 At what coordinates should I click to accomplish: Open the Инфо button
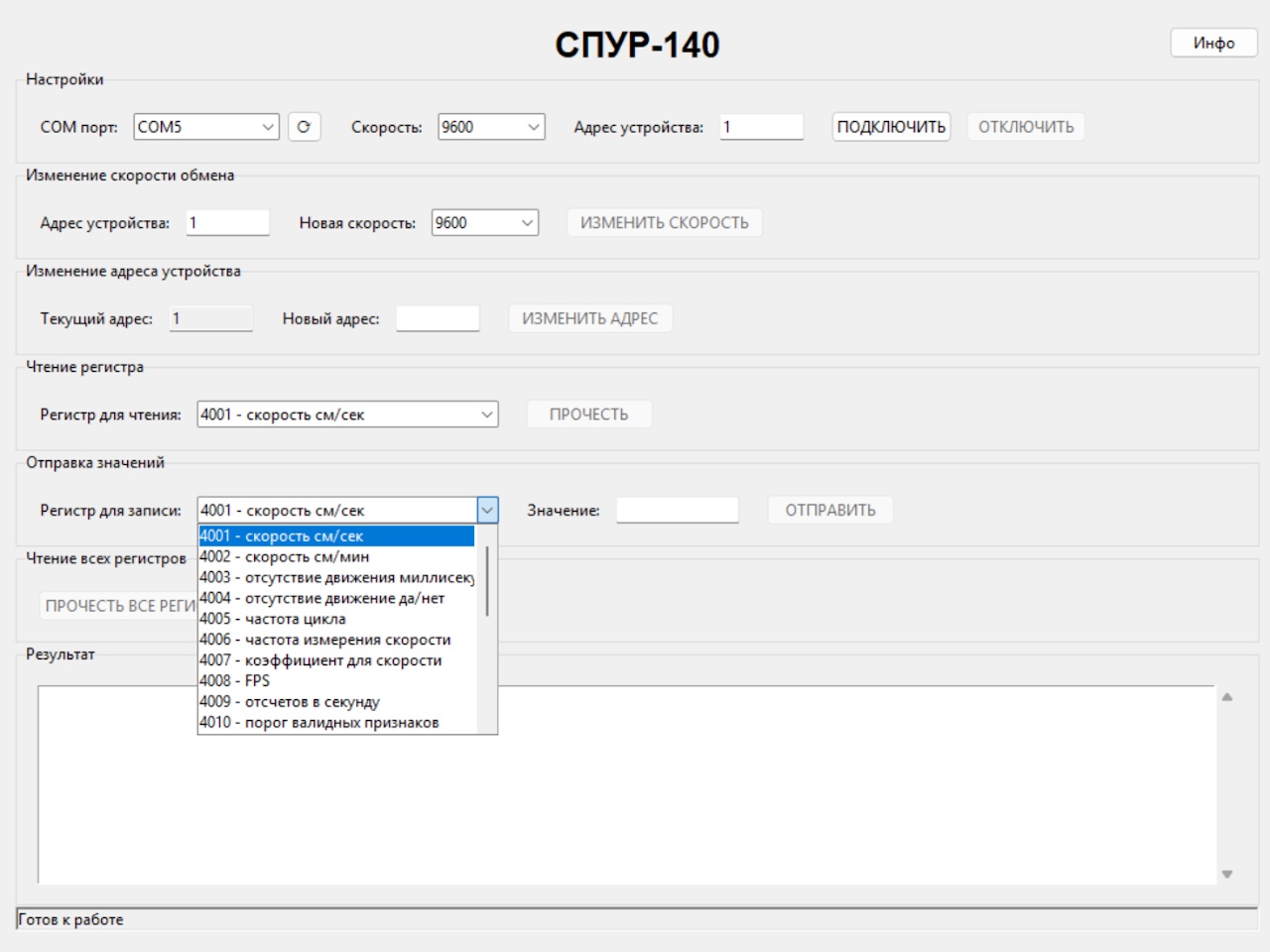pyautogui.click(x=1213, y=43)
